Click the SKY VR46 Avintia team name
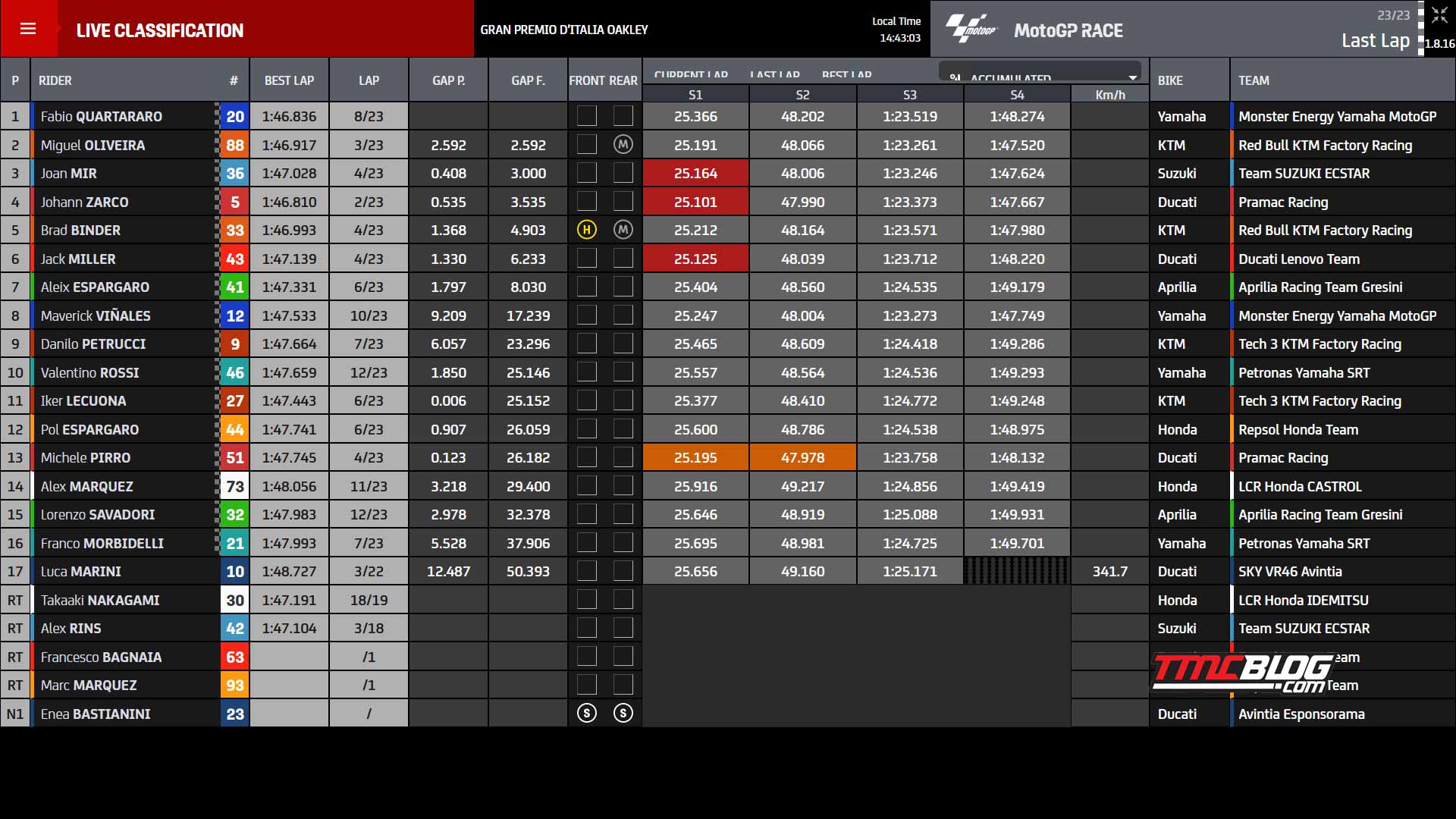The image size is (1456, 819). point(1290,572)
